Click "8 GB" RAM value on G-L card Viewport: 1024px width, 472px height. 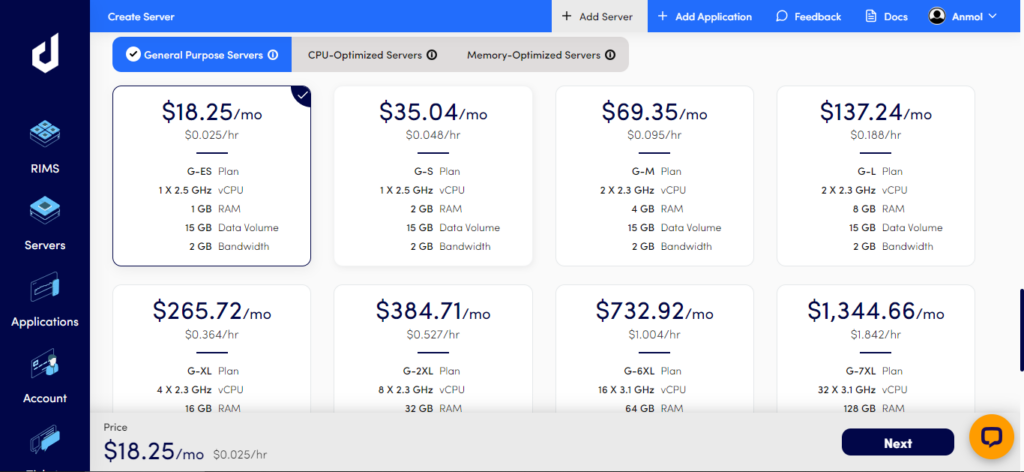point(863,209)
